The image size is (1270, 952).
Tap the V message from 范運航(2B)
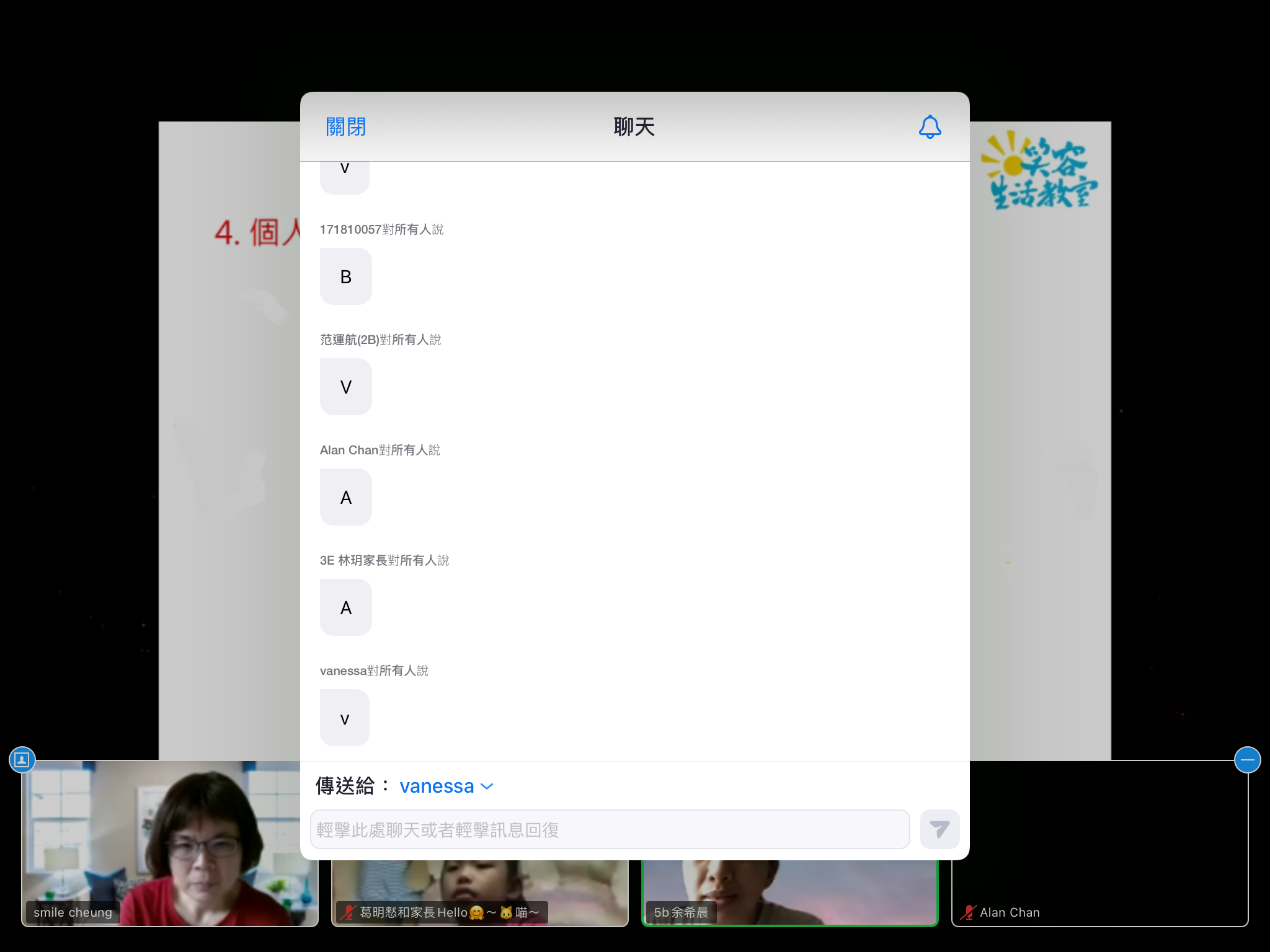(x=346, y=387)
